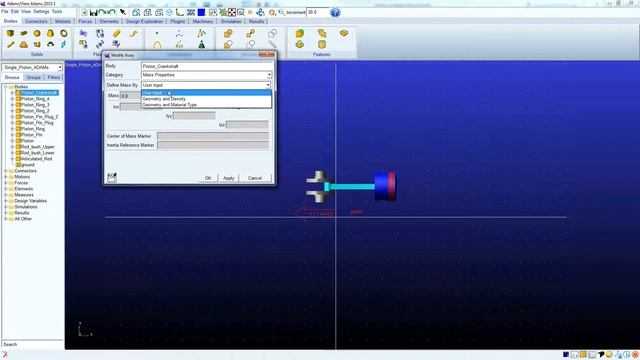Expand the Connectors tree folder
The image size is (640, 360).
(x=6, y=171)
